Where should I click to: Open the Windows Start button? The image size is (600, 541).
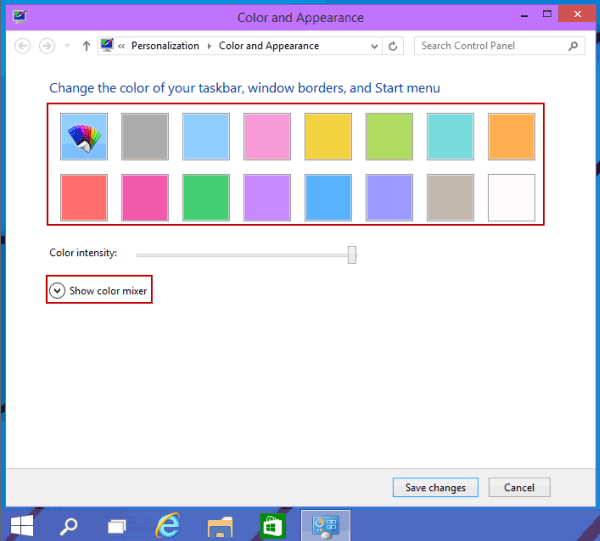tap(22, 526)
